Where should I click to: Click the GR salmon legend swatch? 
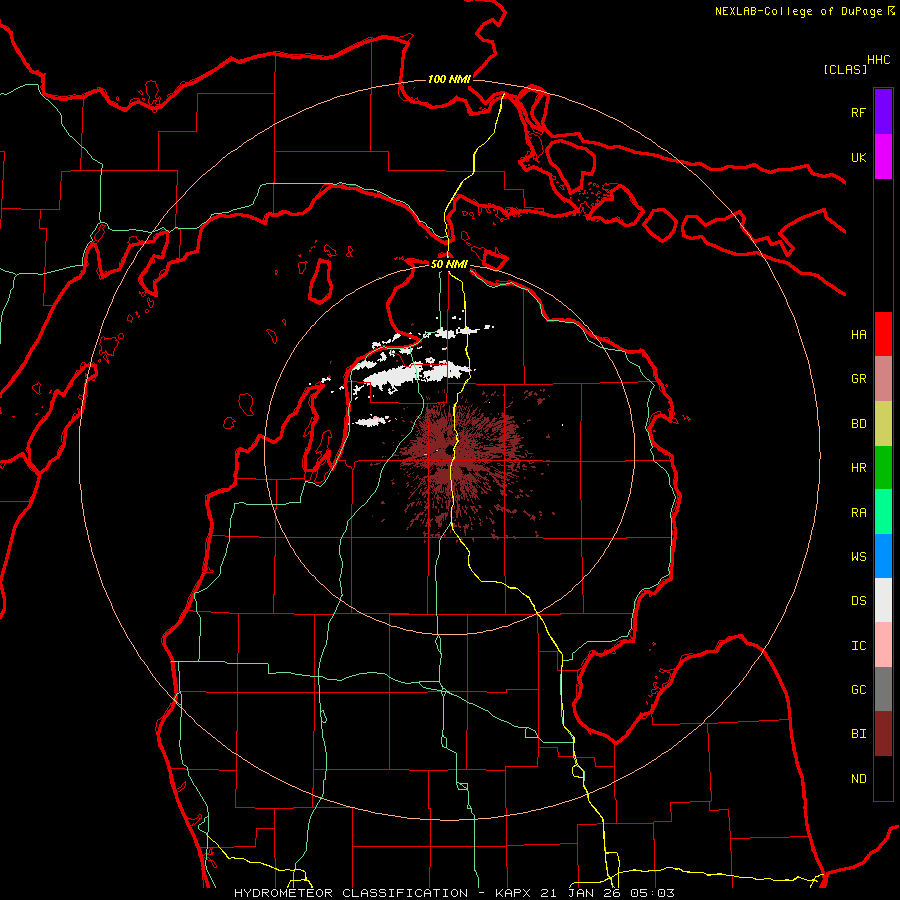[883, 378]
